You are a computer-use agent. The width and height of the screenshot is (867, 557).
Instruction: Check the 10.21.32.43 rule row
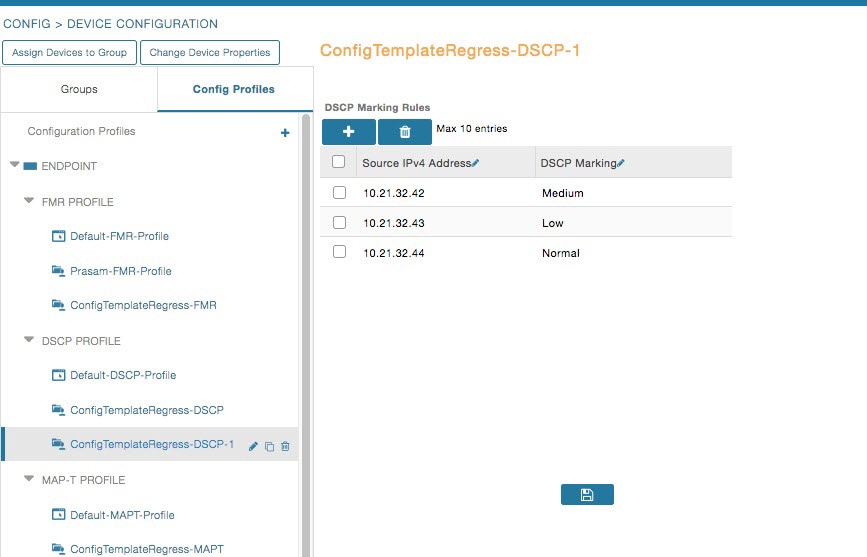(x=340, y=222)
